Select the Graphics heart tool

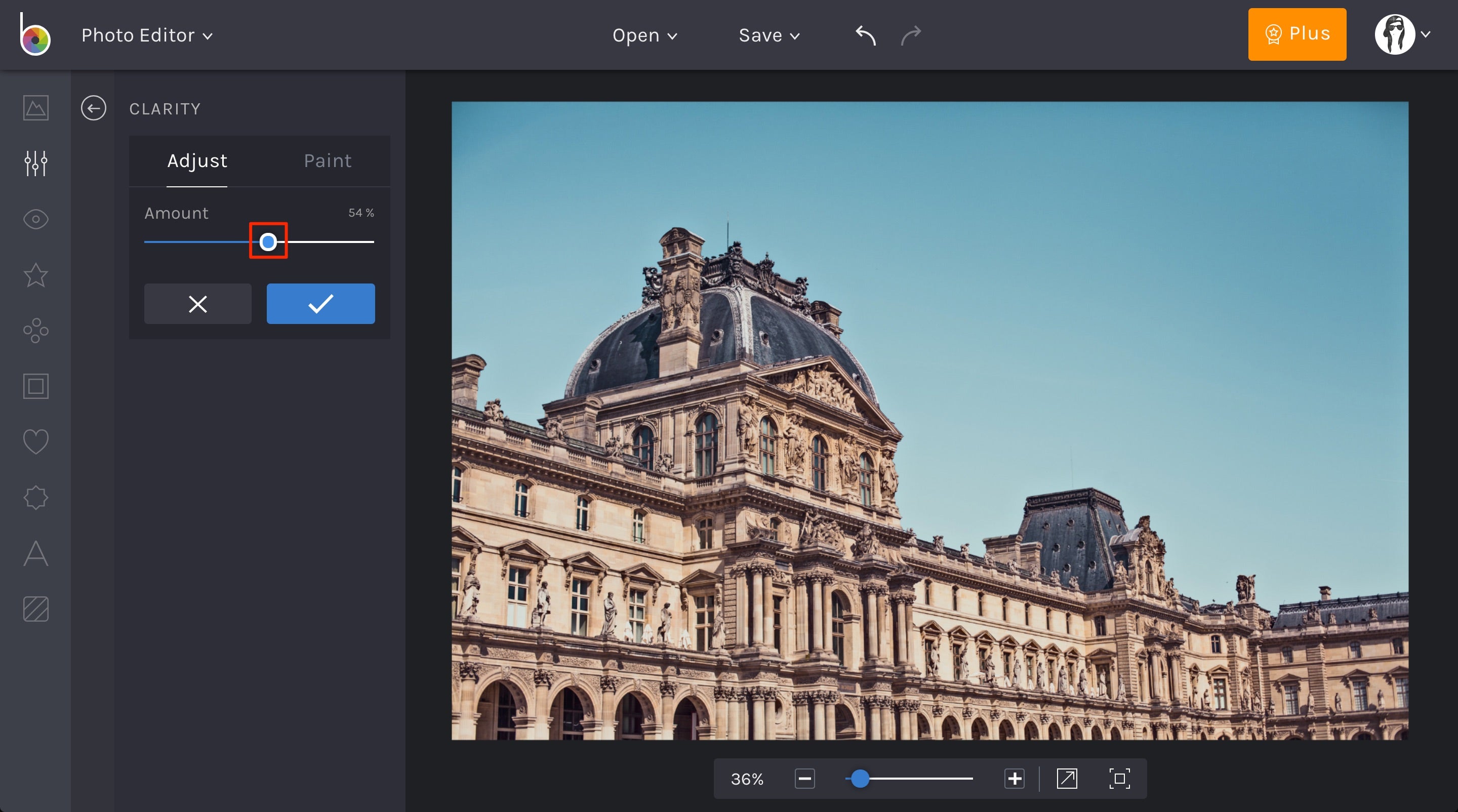35,441
